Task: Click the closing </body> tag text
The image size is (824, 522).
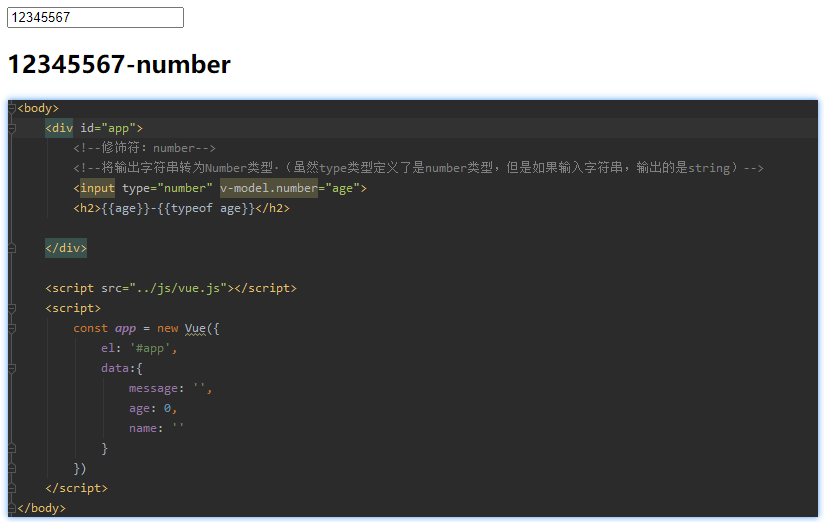Action: [42, 508]
